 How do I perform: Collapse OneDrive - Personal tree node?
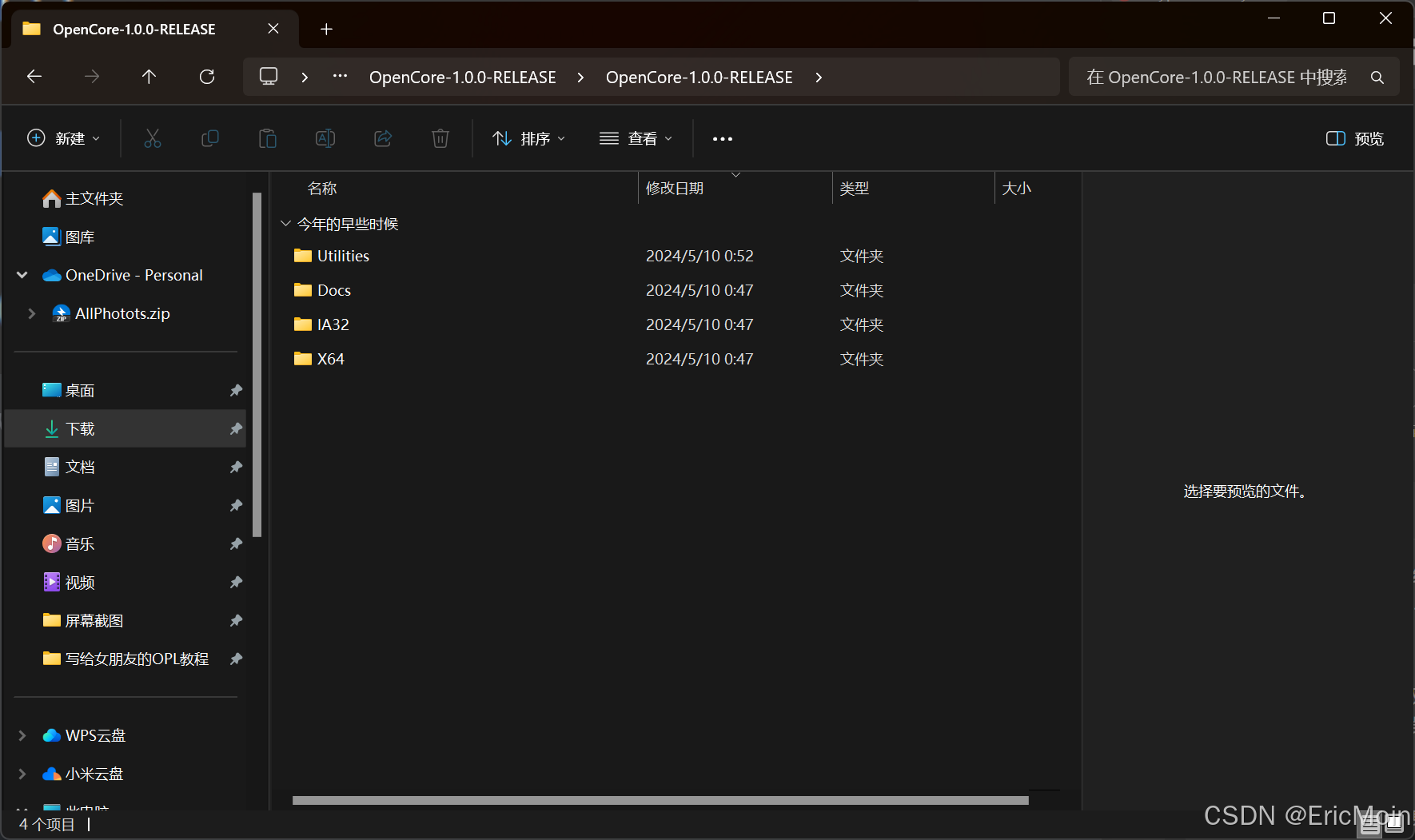[22, 275]
